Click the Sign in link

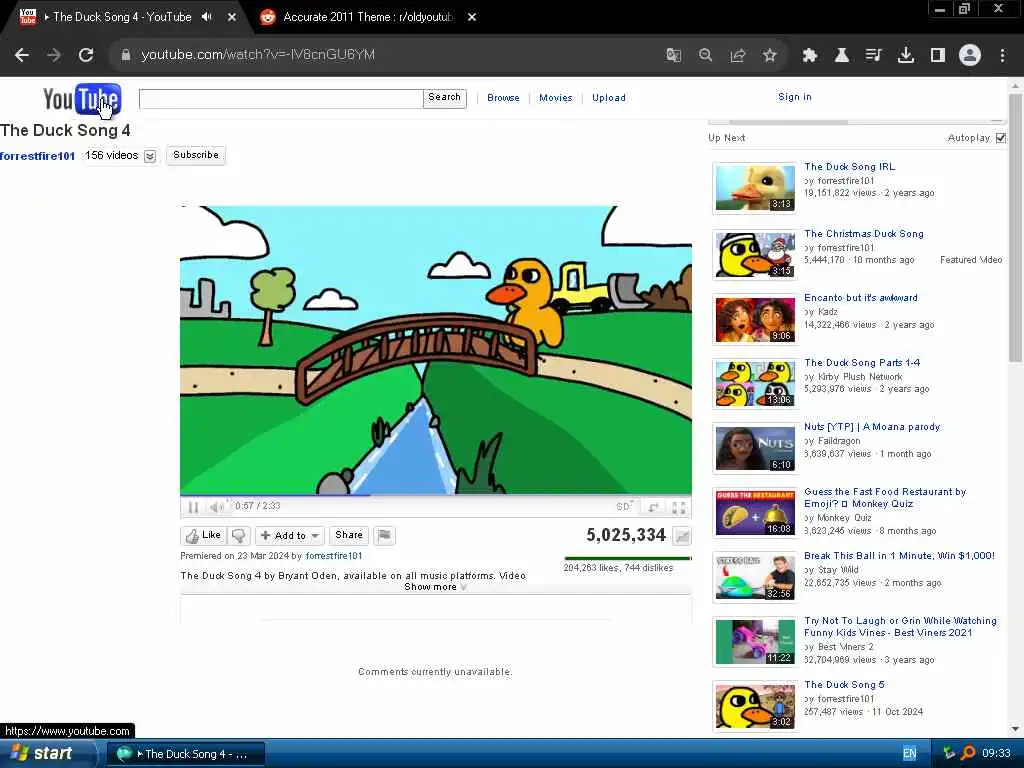795,97
